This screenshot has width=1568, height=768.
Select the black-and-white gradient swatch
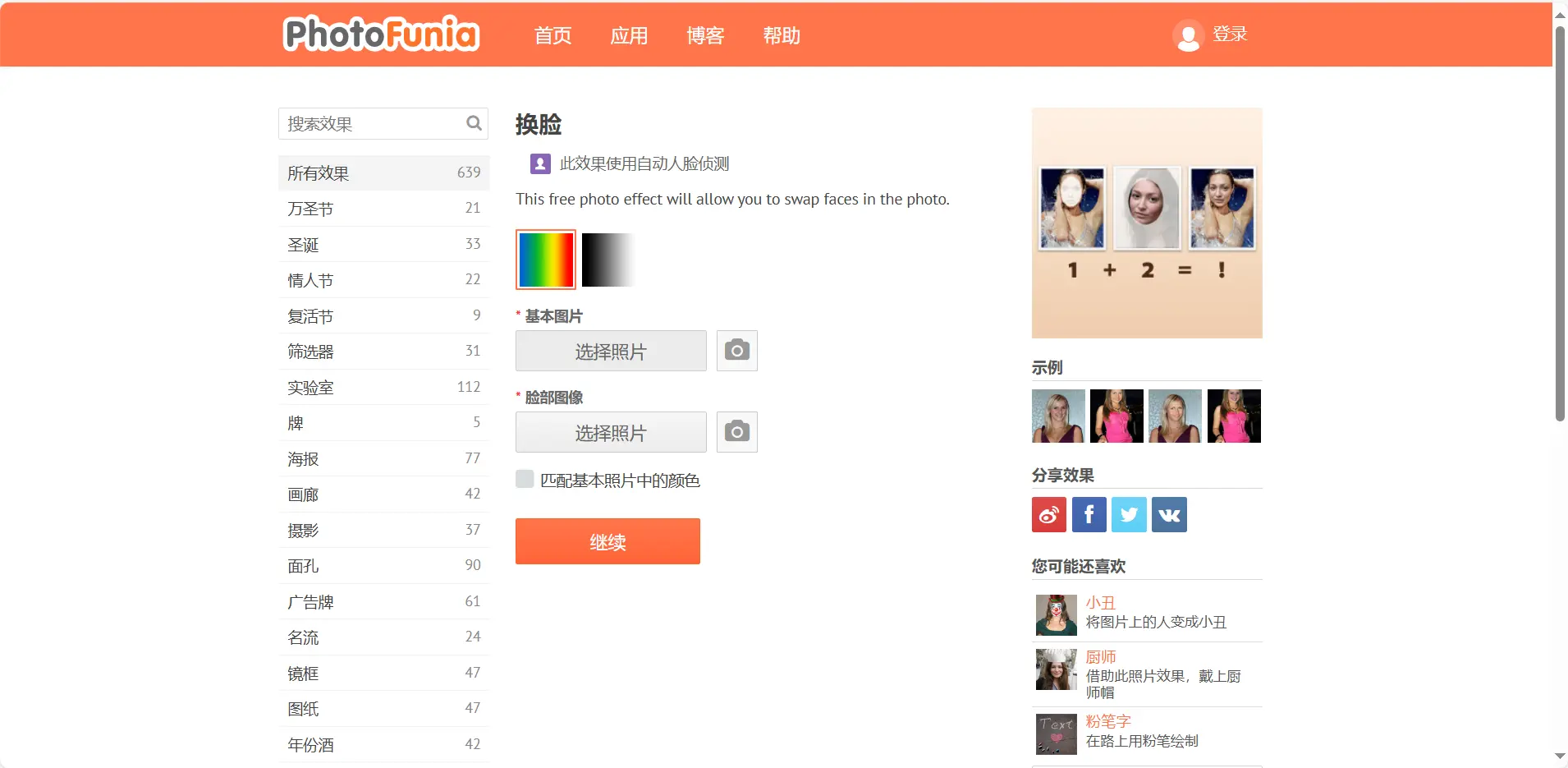pos(608,260)
